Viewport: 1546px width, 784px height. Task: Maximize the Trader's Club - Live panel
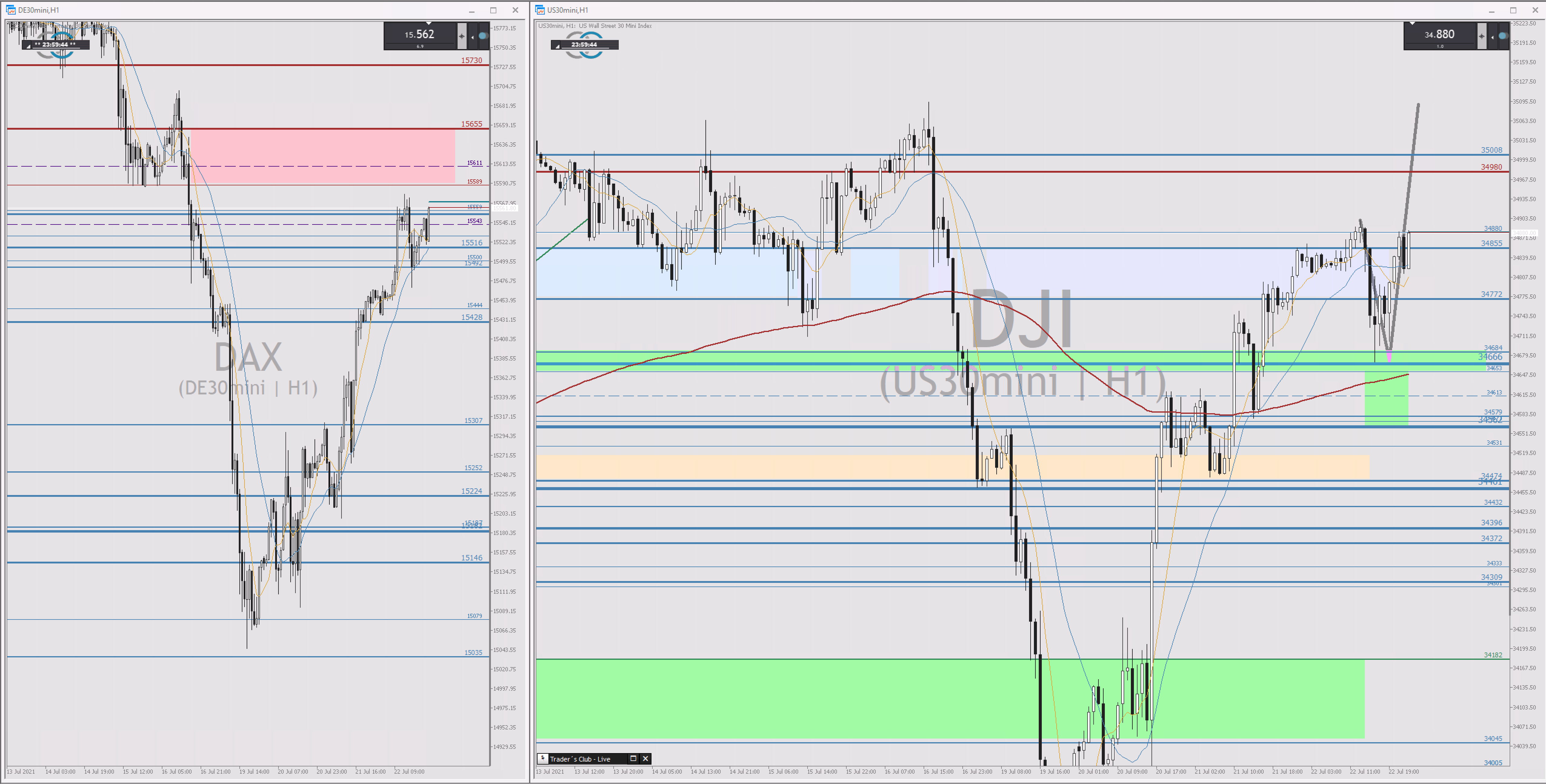pyautogui.click(x=633, y=758)
